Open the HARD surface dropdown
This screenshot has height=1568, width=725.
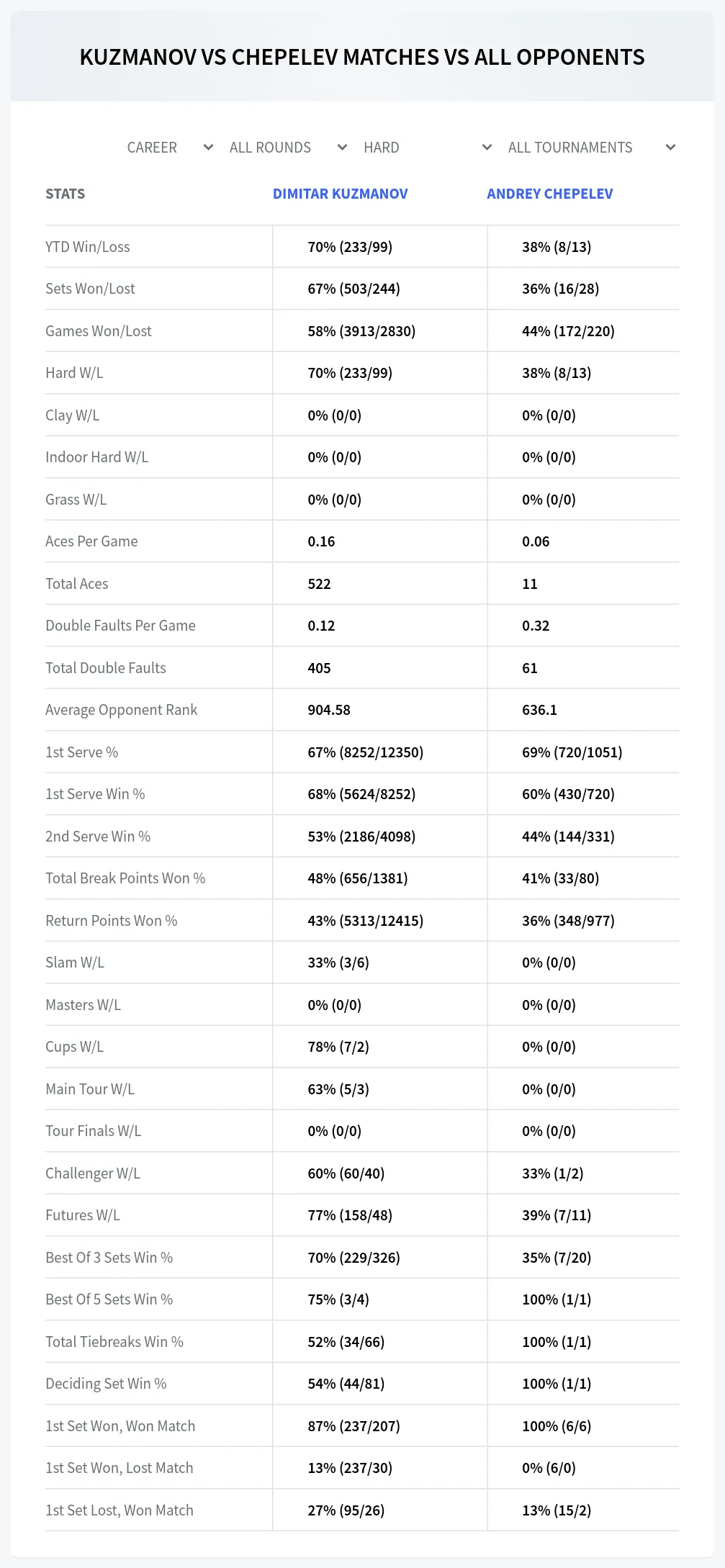point(427,148)
